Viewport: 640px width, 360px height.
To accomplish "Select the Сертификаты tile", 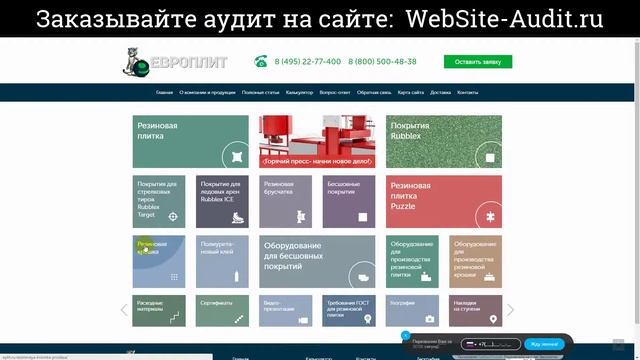I will [222, 311].
